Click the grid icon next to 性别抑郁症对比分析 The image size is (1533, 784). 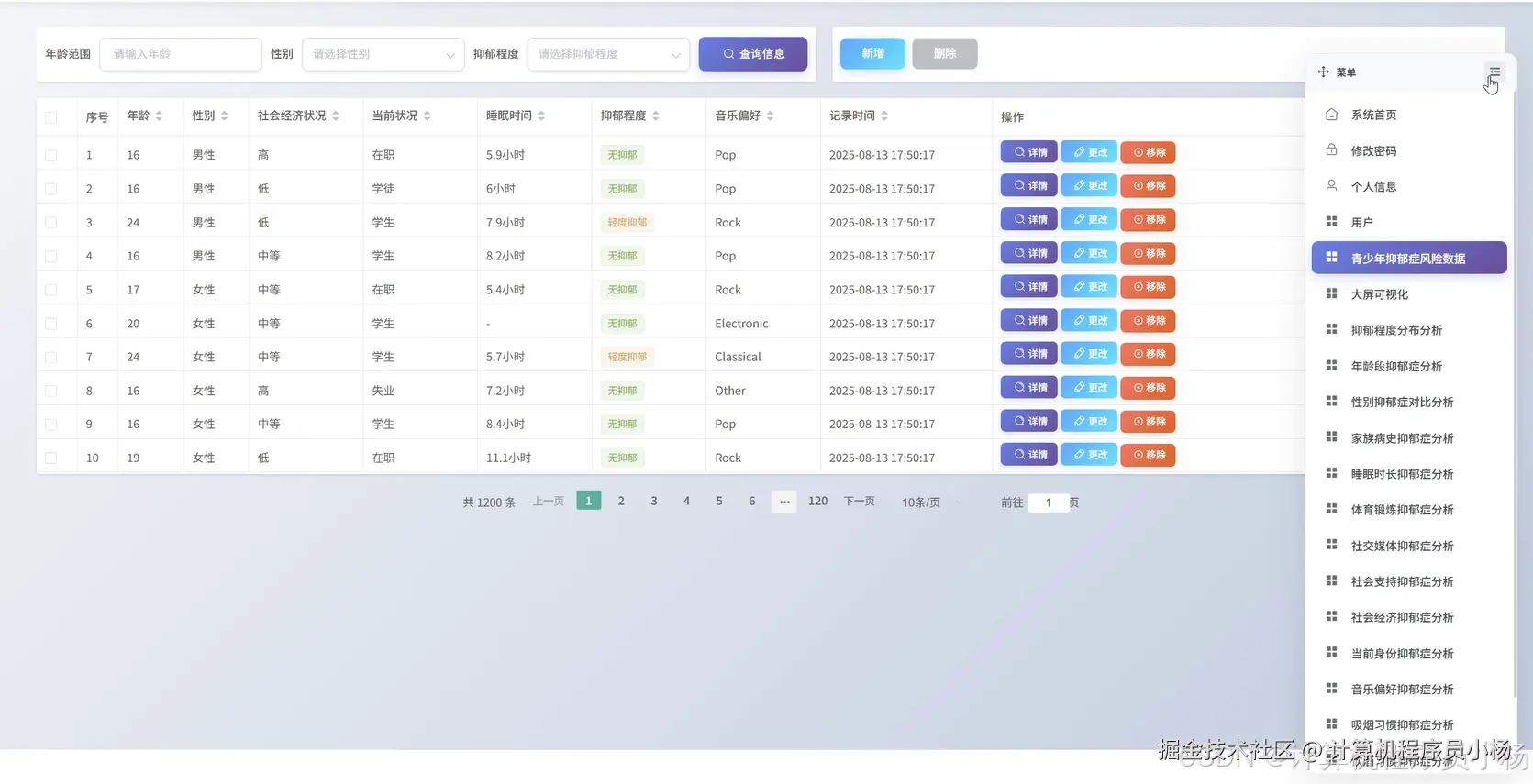point(1331,402)
